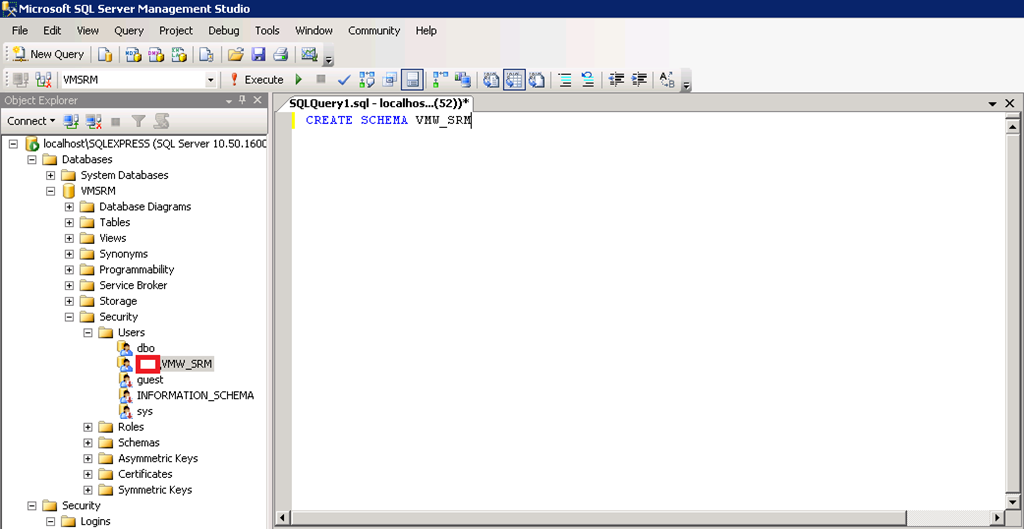Select the Certificates folder

point(145,474)
